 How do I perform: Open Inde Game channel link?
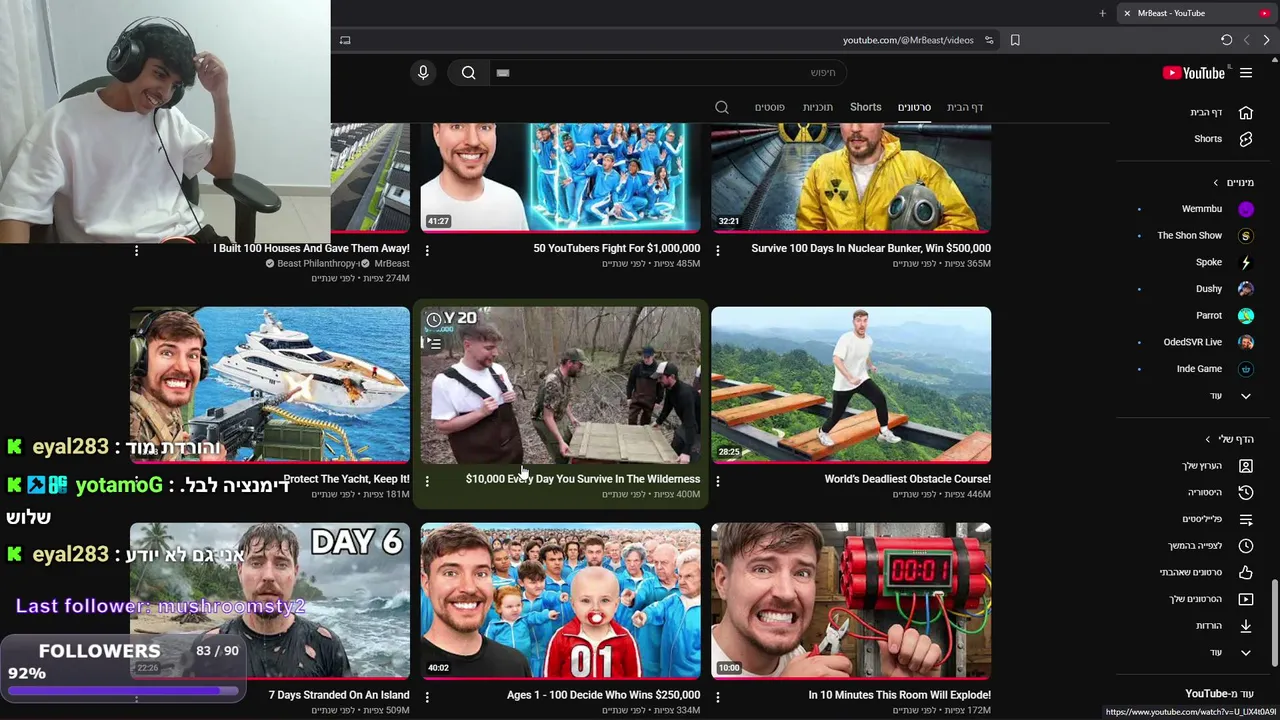click(1199, 369)
